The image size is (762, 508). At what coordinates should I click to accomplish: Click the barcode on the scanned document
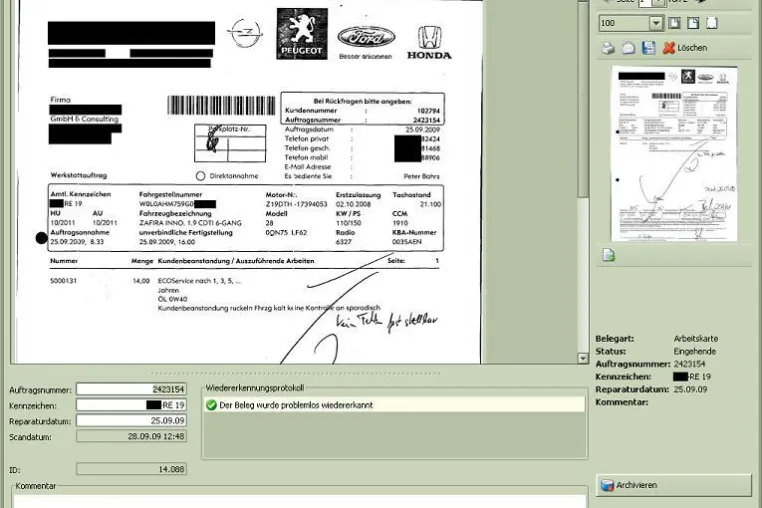click(221, 105)
